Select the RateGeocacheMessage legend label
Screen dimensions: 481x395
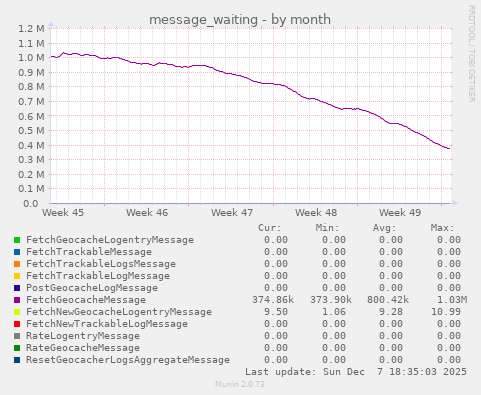[x=83, y=348]
